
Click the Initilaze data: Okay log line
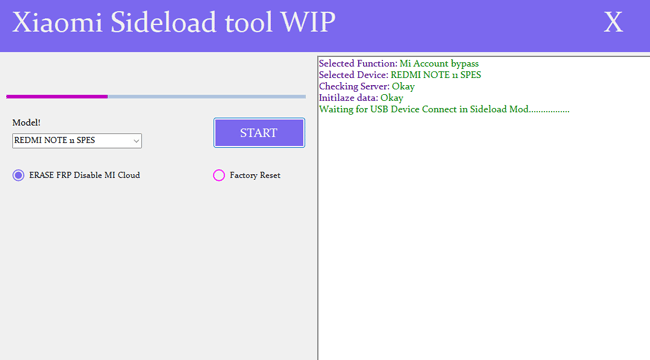point(361,98)
